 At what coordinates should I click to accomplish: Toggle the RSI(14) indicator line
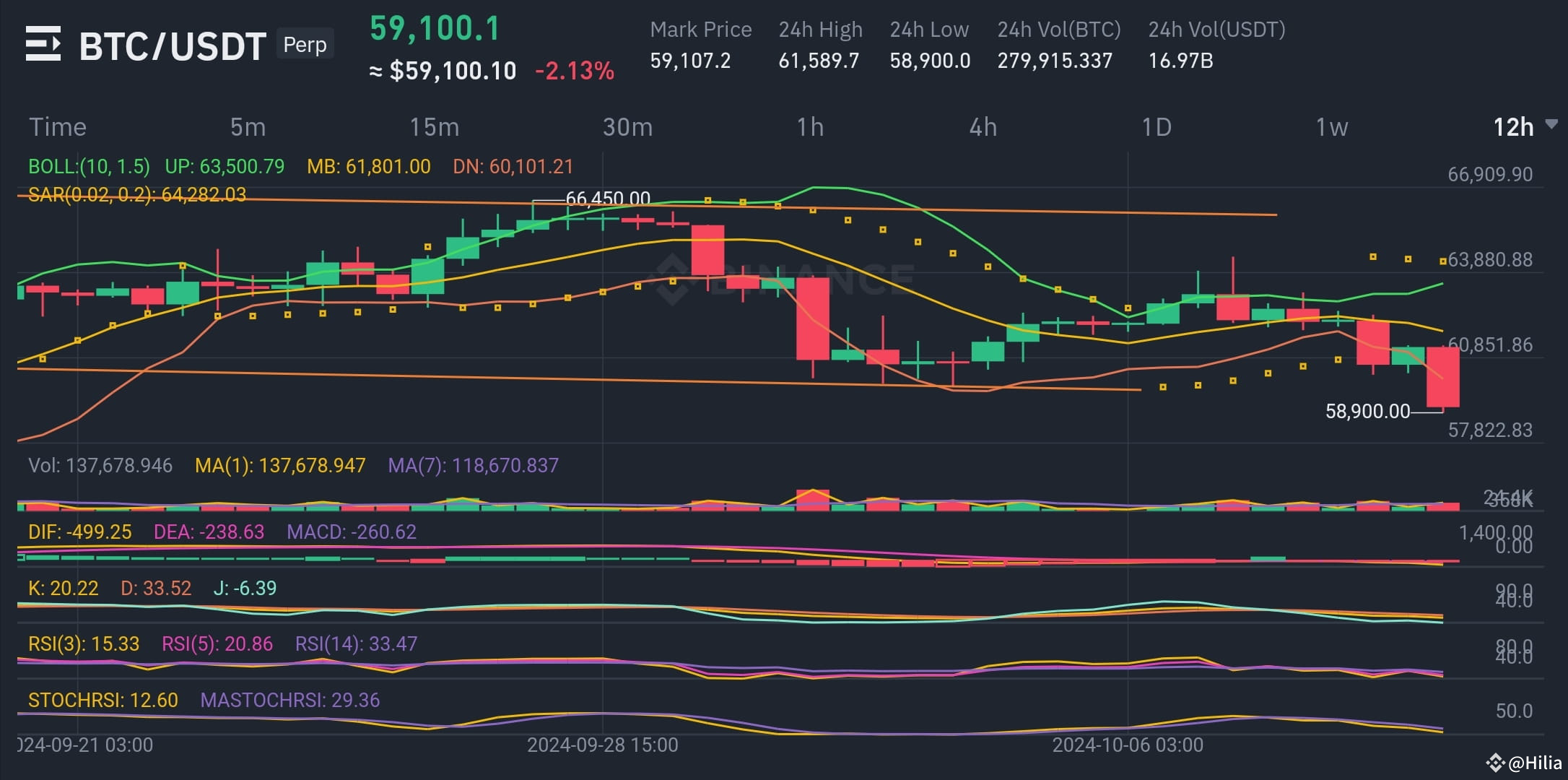[356, 643]
